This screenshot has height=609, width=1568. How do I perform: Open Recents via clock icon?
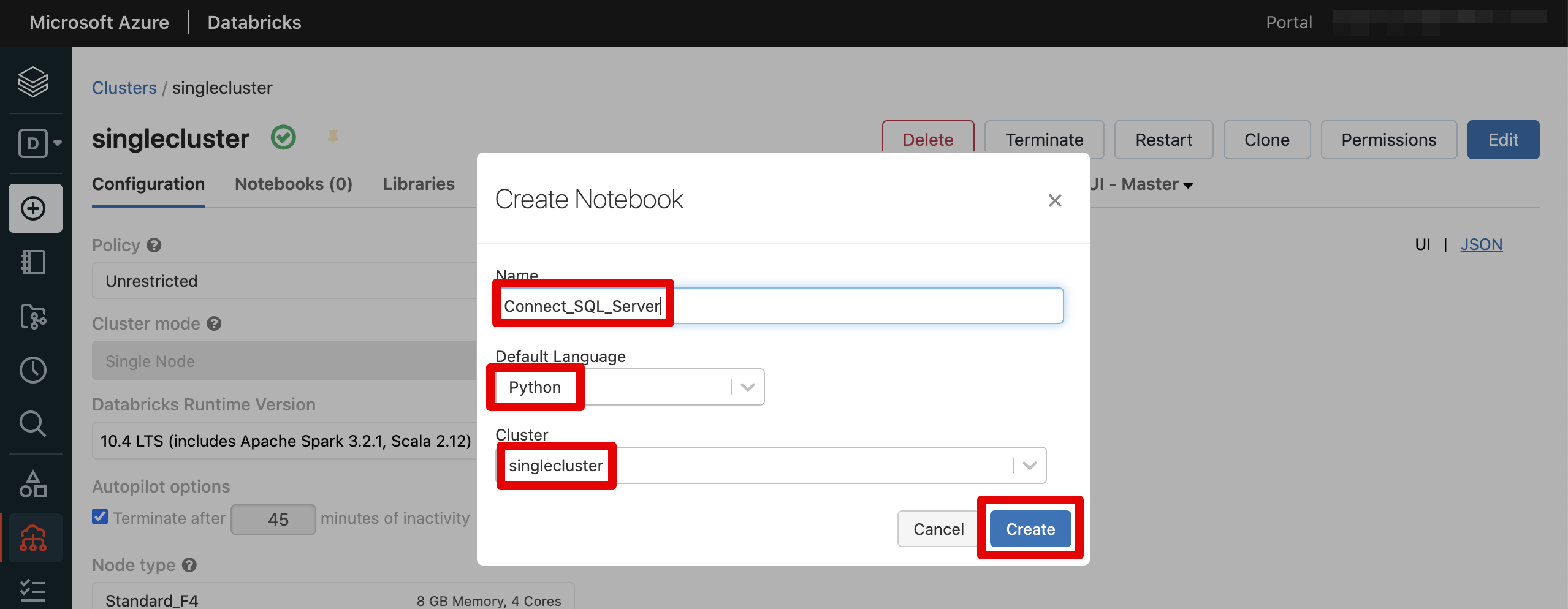[33, 370]
